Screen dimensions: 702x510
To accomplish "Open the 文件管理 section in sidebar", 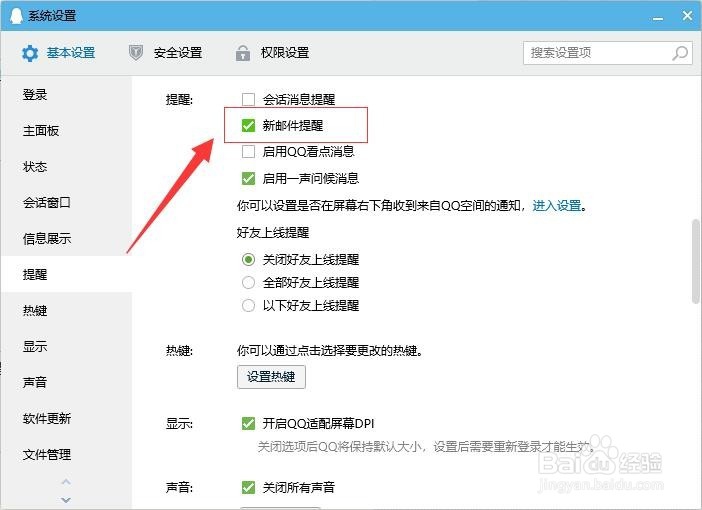I will pos(66,454).
